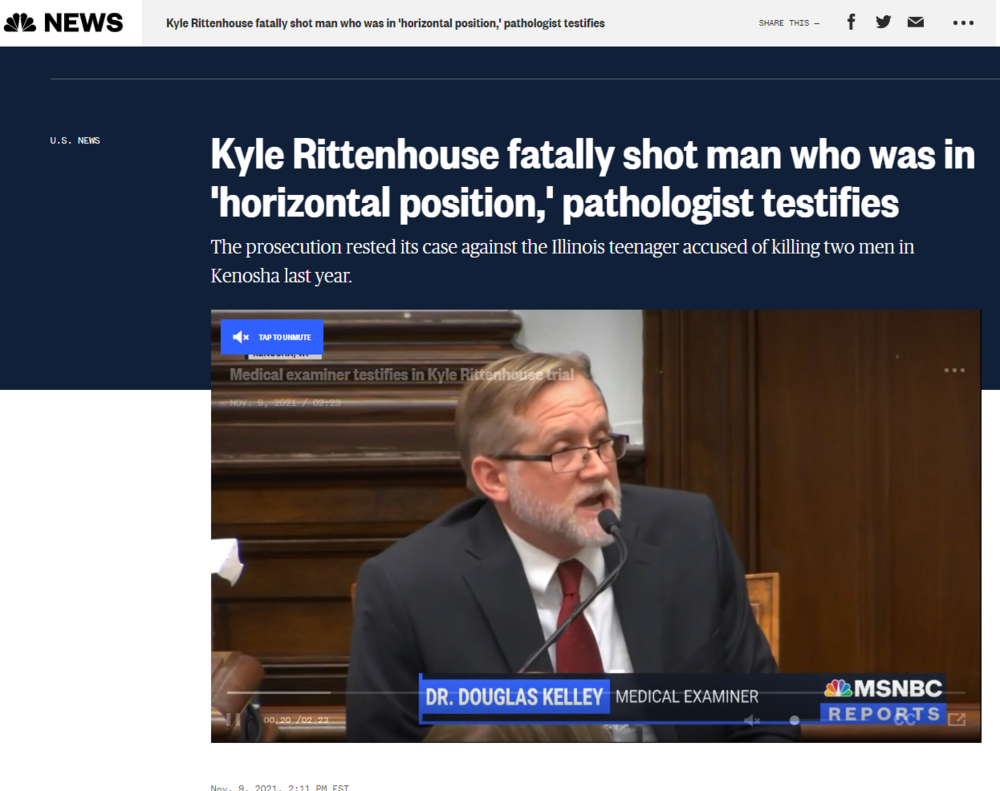The height and width of the screenshot is (791, 1000).
Task: Click the NEWS wordmark in header
Action: [83, 22]
